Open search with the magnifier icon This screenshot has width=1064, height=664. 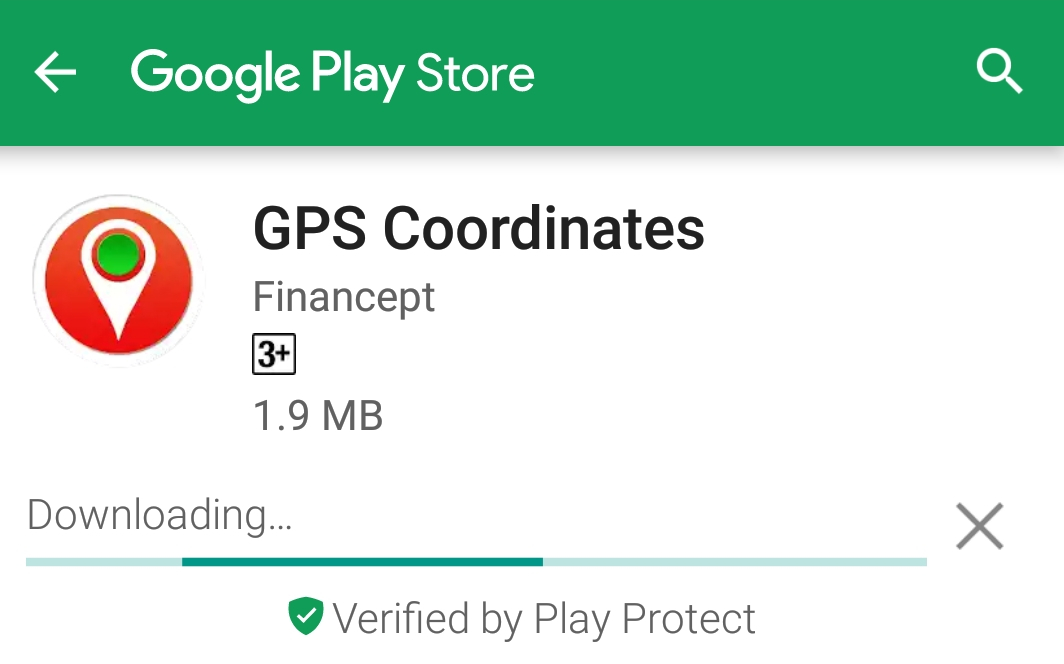tap(1000, 71)
